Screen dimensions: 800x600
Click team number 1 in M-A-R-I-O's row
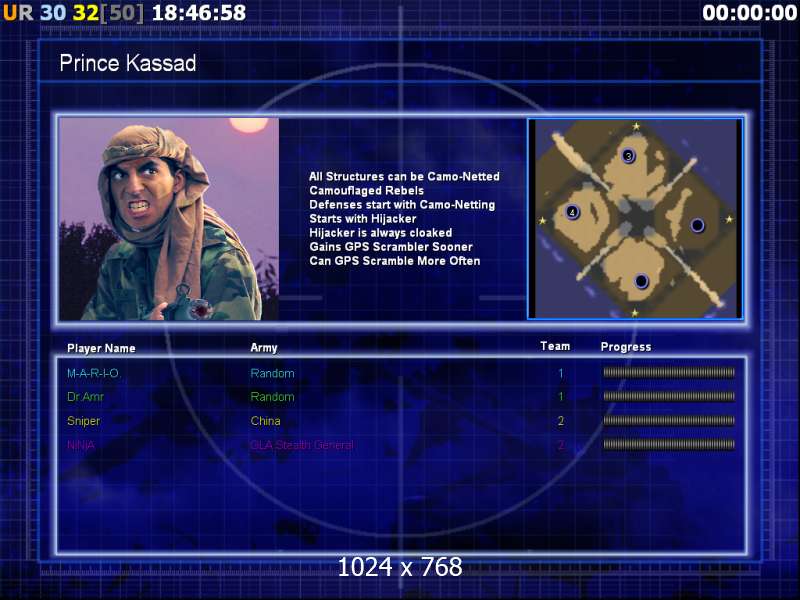pyautogui.click(x=561, y=373)
